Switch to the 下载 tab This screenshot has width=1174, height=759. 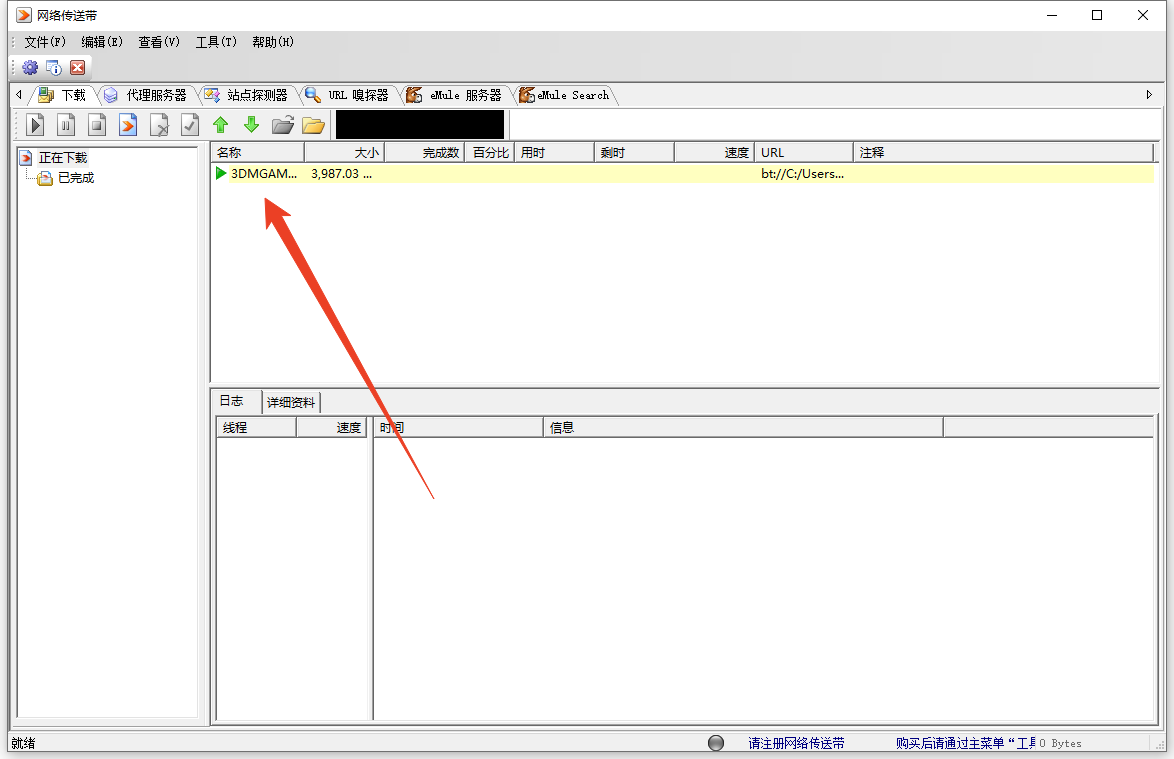pyautogui.click(x=63, y=95)
